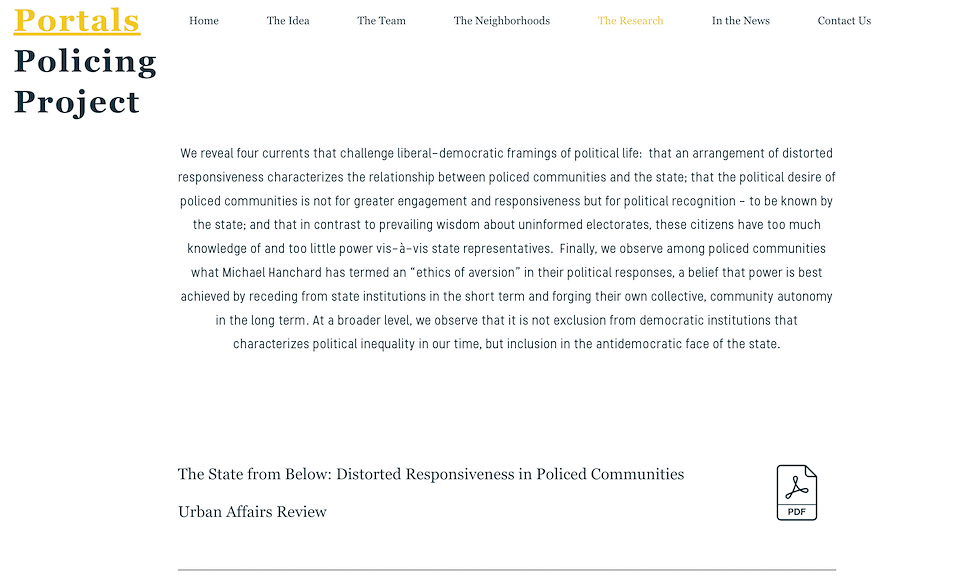Click the yellow Portals logo link

[77, 20]
